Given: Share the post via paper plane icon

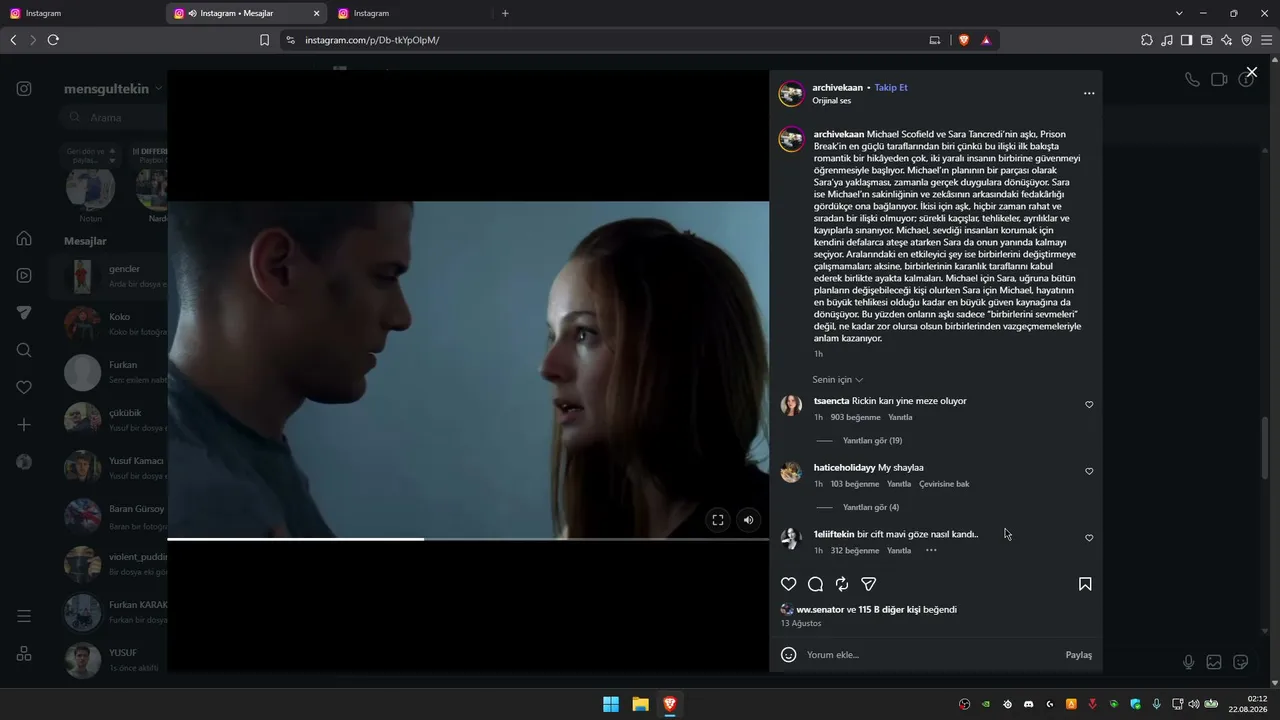Looking at the screenshot, I should (869, 584).
